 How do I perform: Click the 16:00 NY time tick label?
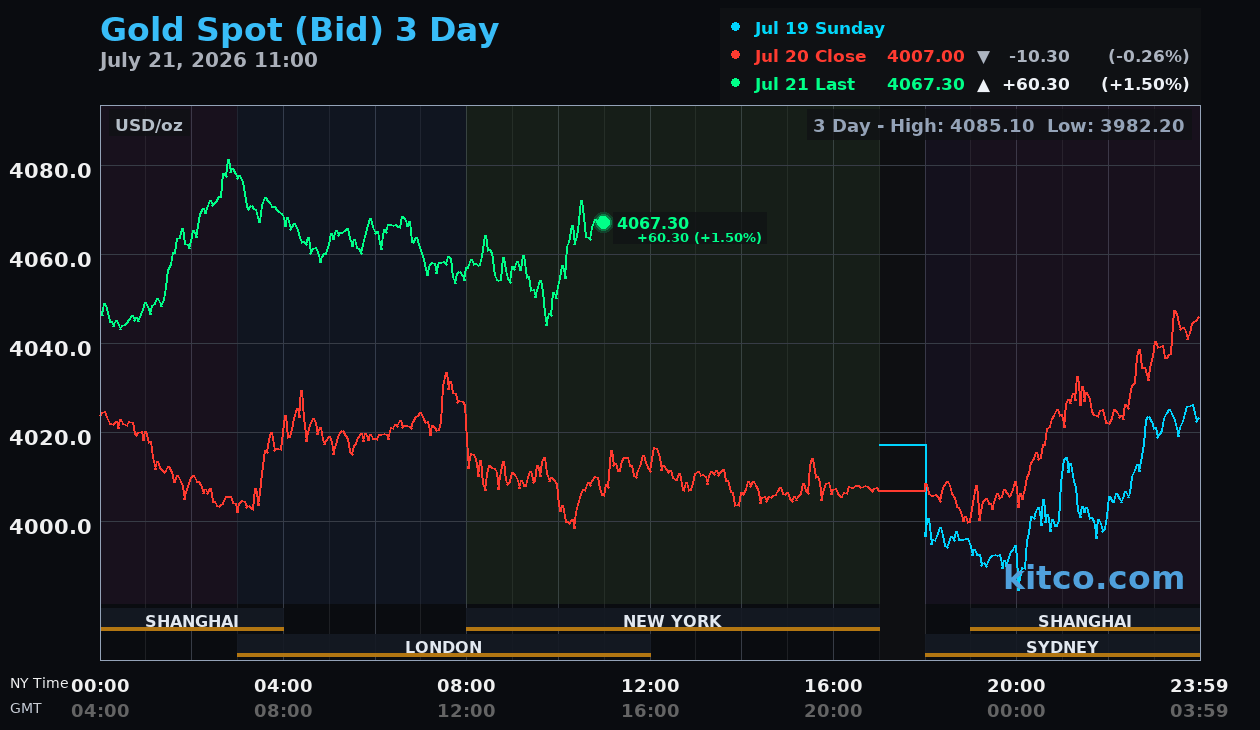click(833, 686)
